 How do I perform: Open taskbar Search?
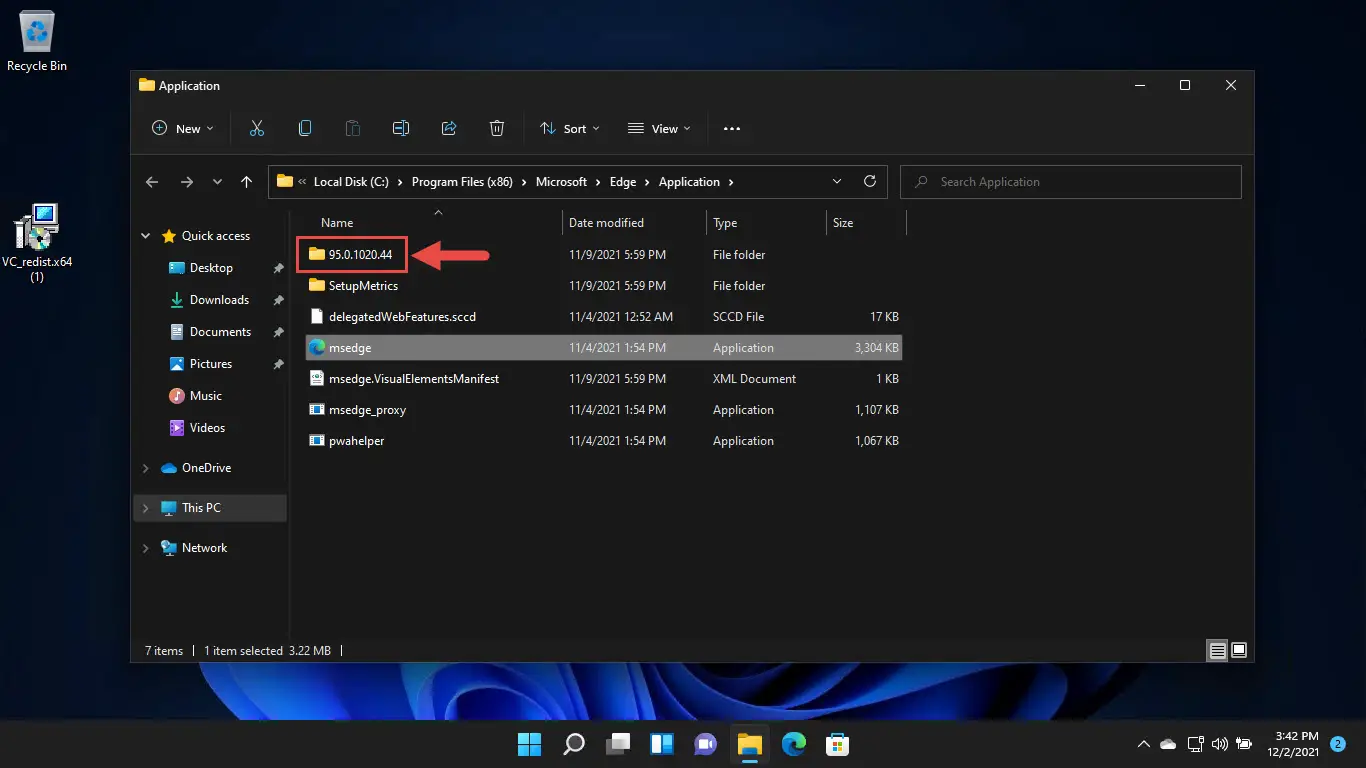click(573, 744)
